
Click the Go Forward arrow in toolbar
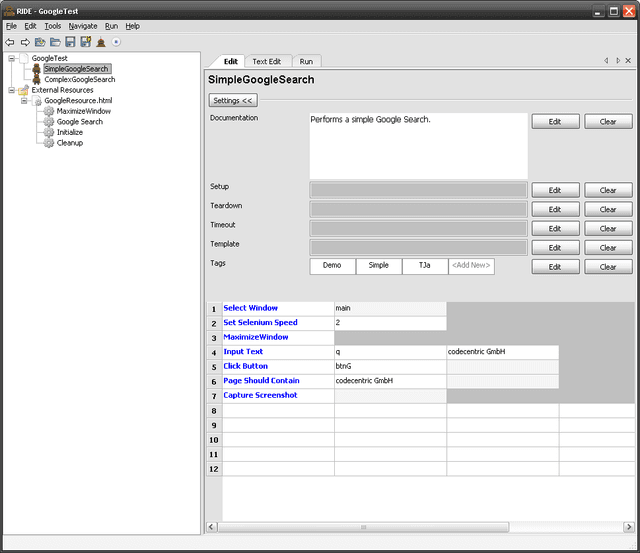[25, 42]
